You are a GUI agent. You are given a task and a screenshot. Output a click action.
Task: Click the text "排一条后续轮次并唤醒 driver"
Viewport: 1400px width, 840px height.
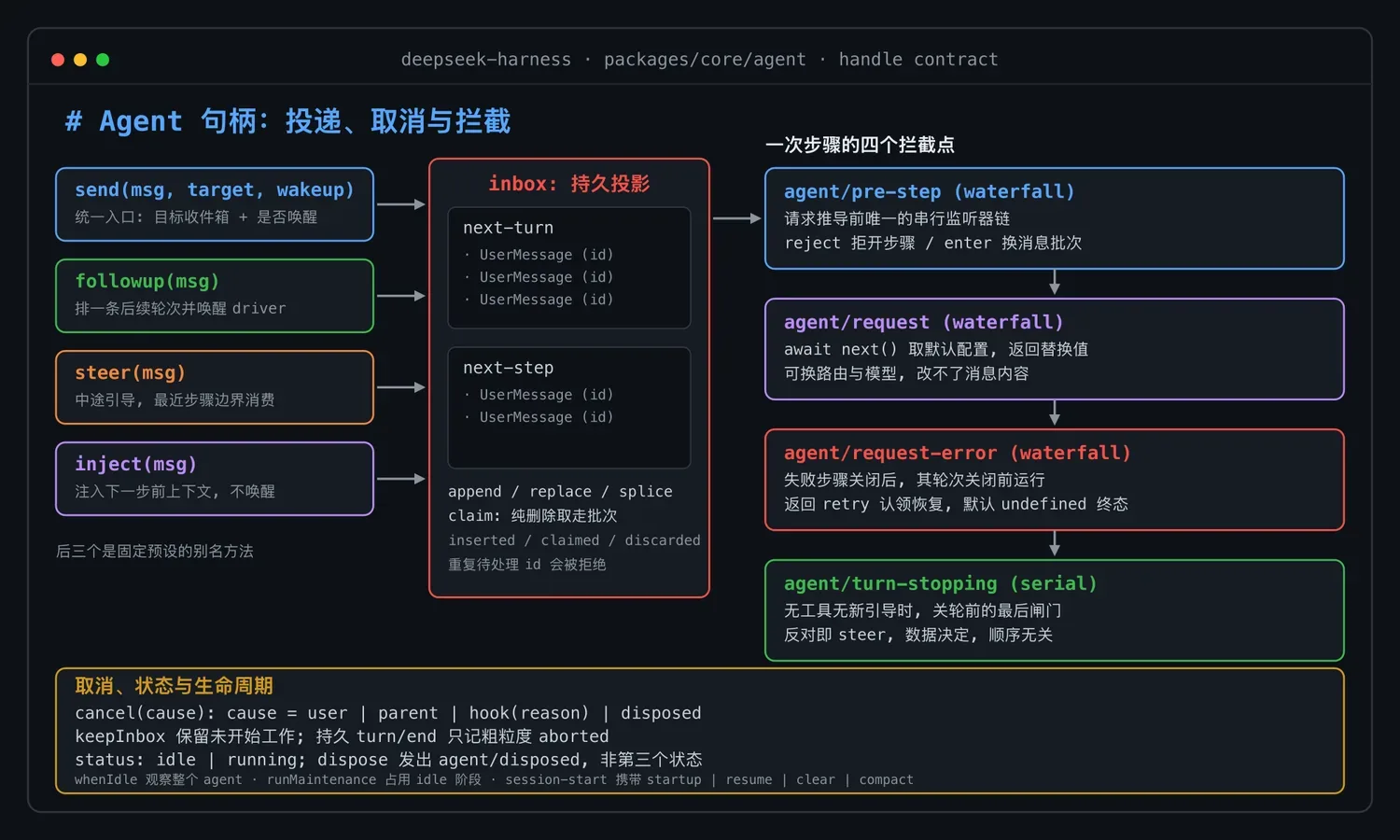[x=180, y=309]
